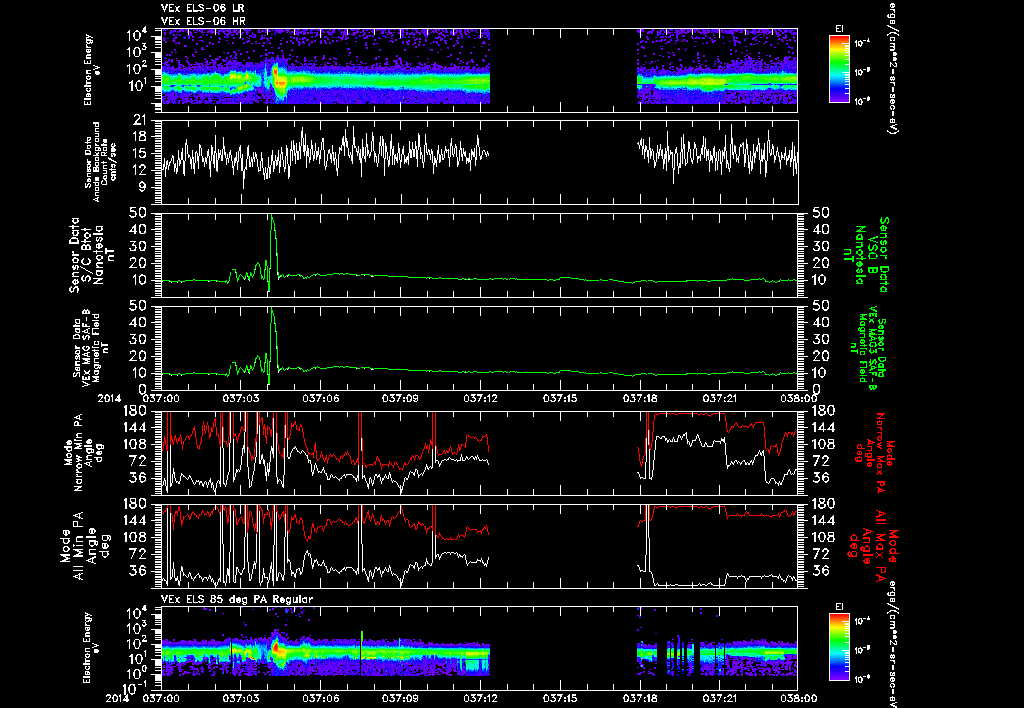Click white 'VEx MAG SAF-B Magnetic Field' axis label
The width and height of the screenshot is (1024, 708).
[x=91, y=347]
